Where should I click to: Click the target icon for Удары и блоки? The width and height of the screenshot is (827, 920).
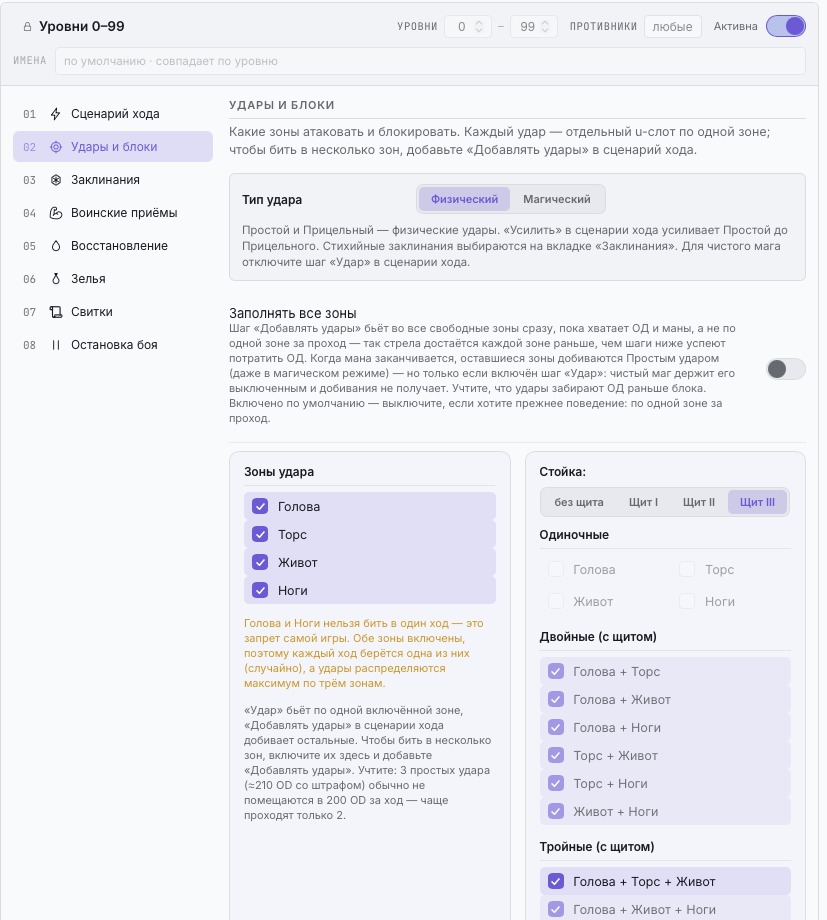56,147
